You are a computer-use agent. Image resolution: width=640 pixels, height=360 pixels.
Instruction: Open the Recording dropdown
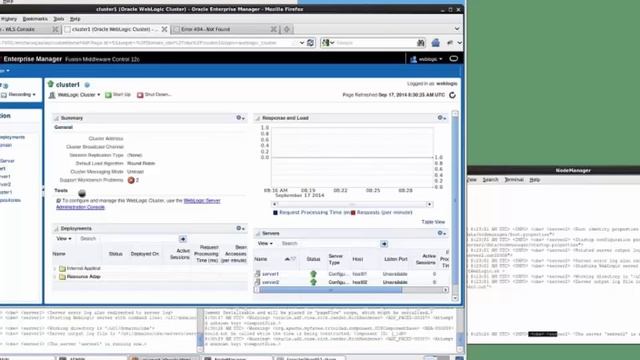pyautogui.click(x=18, y=95)
